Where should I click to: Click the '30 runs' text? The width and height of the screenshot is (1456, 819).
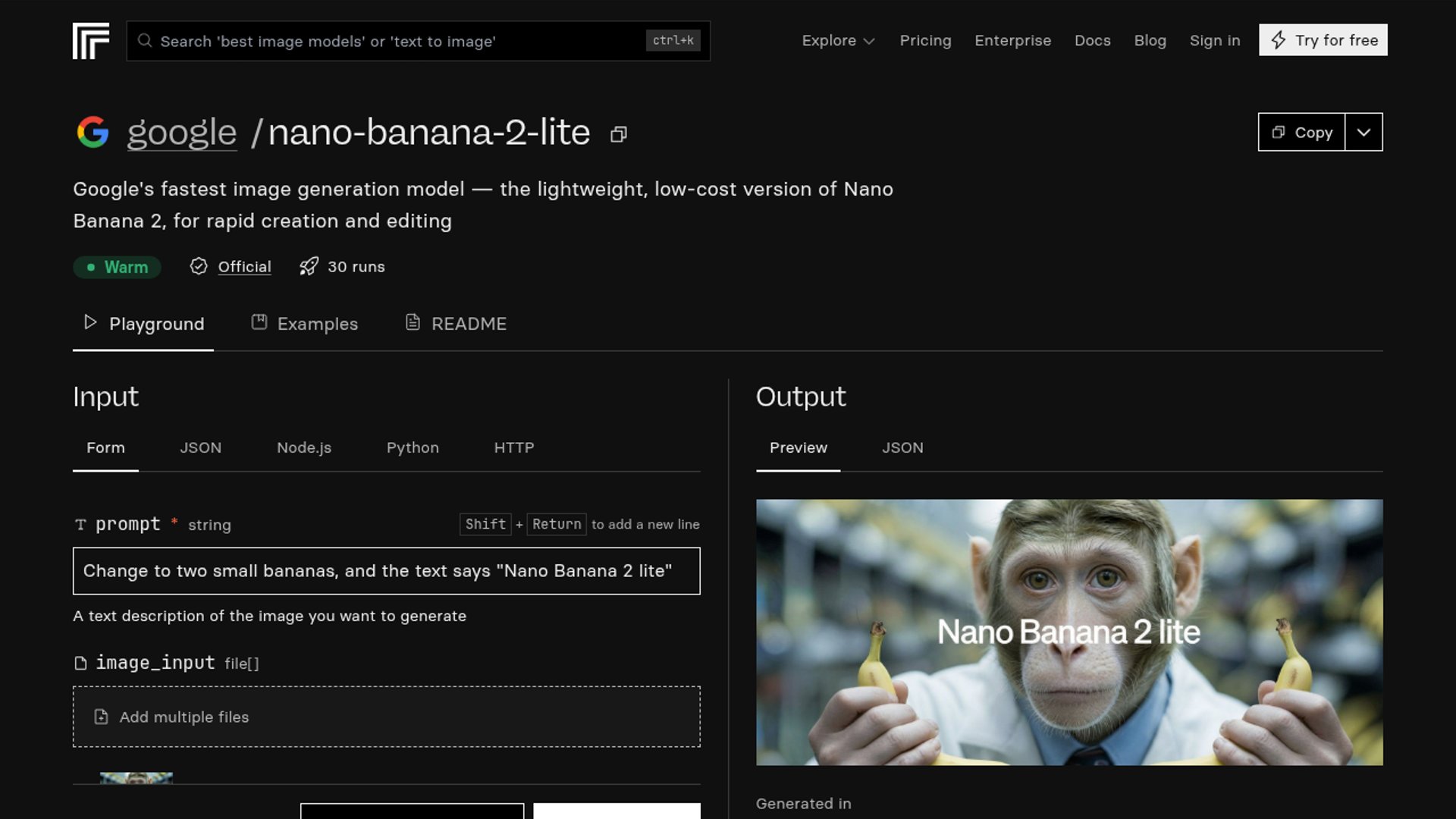point(356,267)
